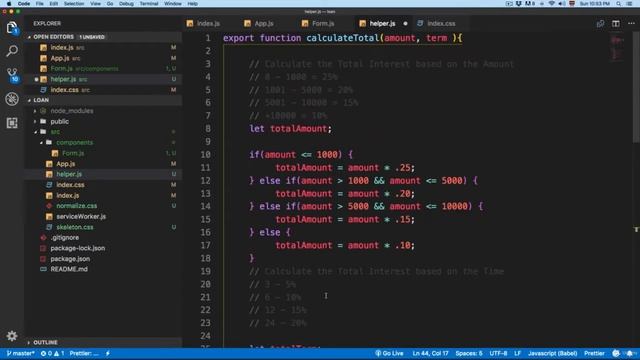Click the errors and warnings status indicator
The width and height of the screenshot is (640, 360).
(x=52, y=353)
